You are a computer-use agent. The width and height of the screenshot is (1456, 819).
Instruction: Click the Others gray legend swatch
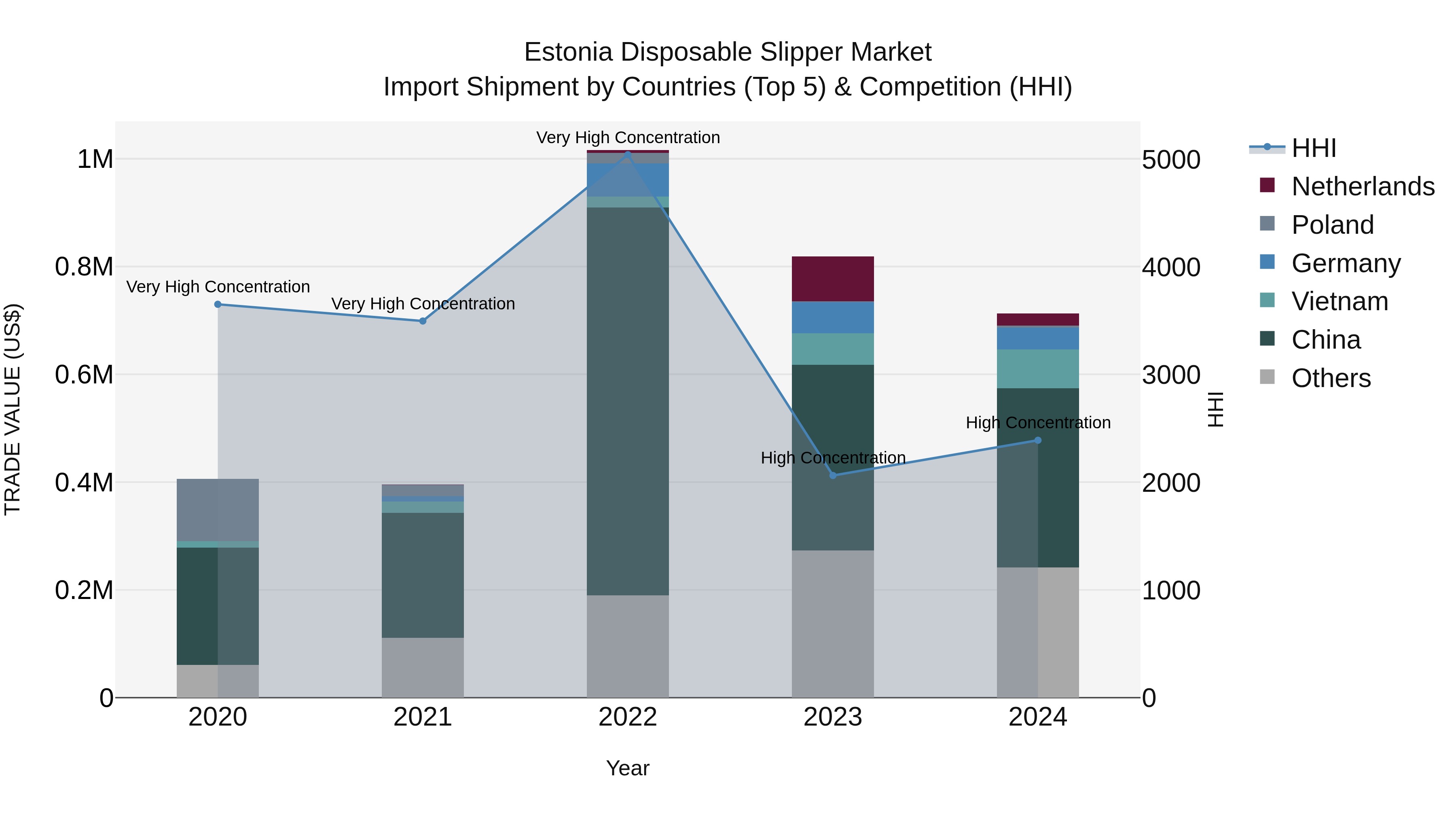[1267, 377]
